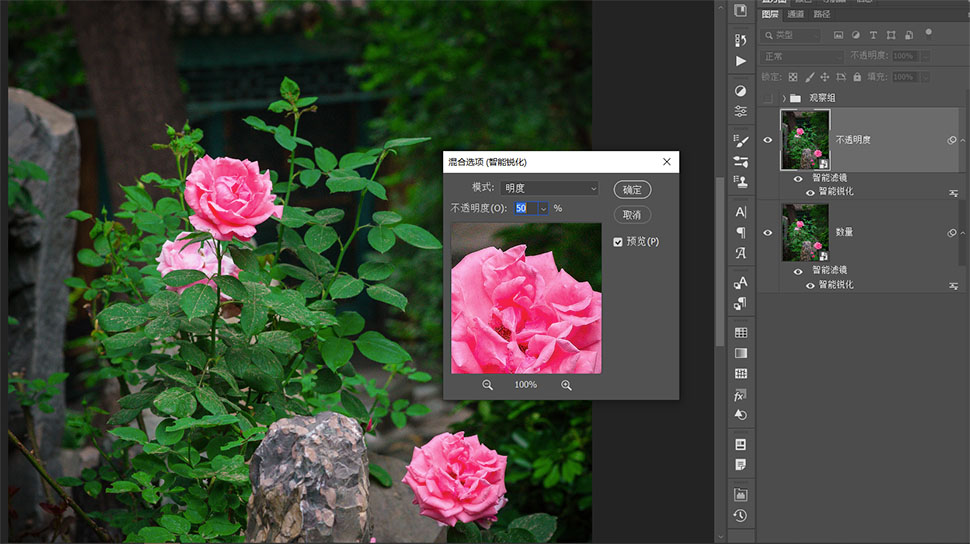Open the History clock panel icon
Viewport: 970px width, 544px height.
click(x=740, y=516)
